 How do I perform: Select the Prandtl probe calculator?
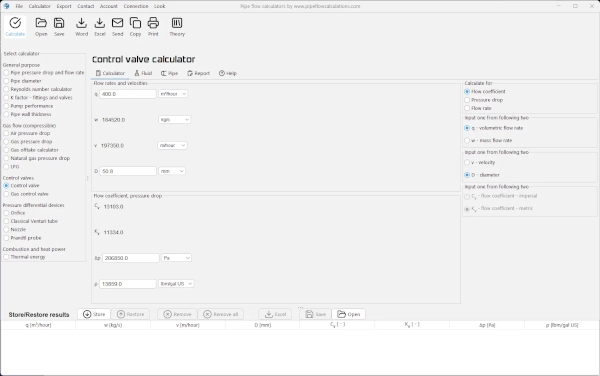click(x=22, y=238)
